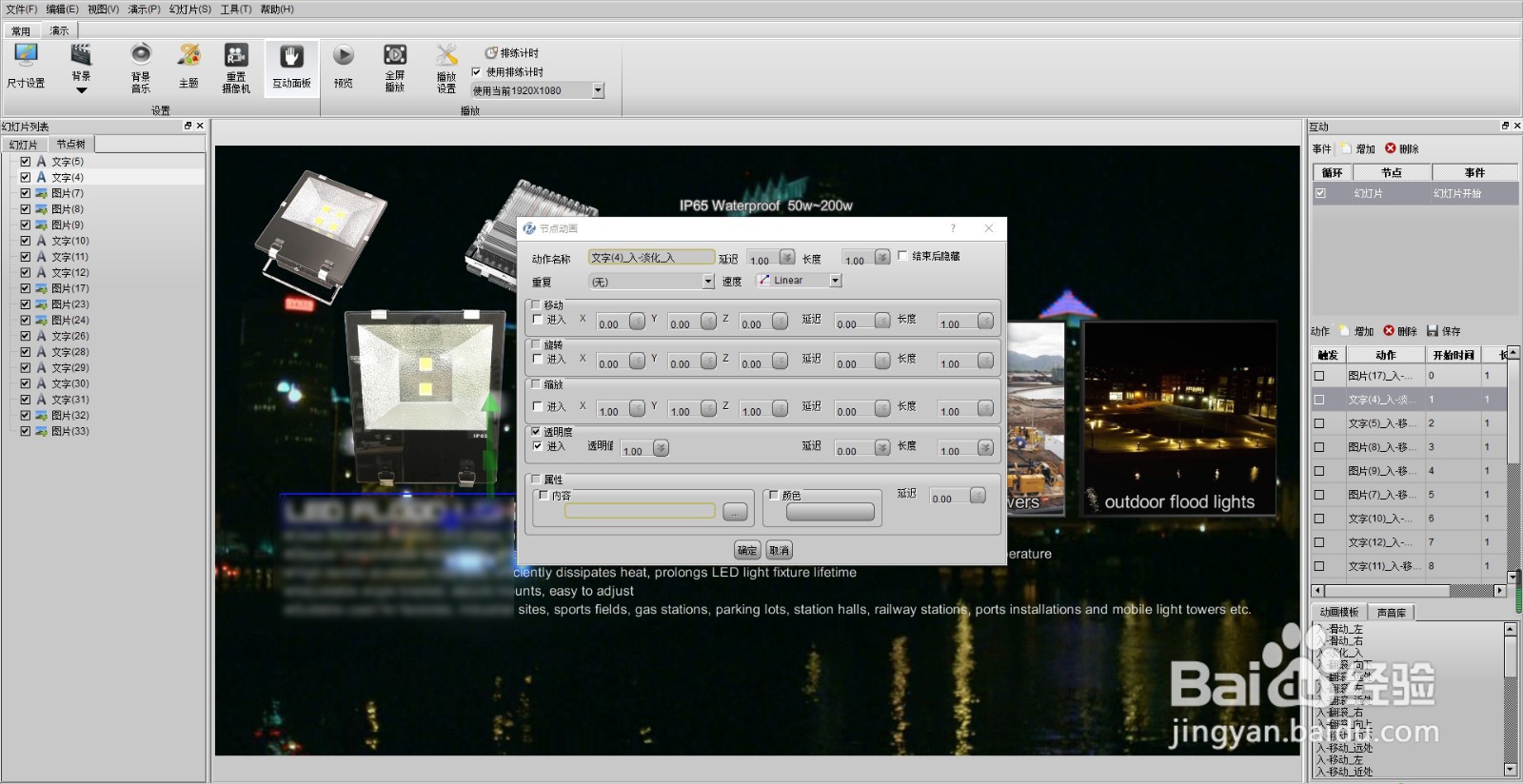The image size is (1523, 784).
Task: Switch to the 幻灯片 list tab
Action: click(x=24, y=145)
